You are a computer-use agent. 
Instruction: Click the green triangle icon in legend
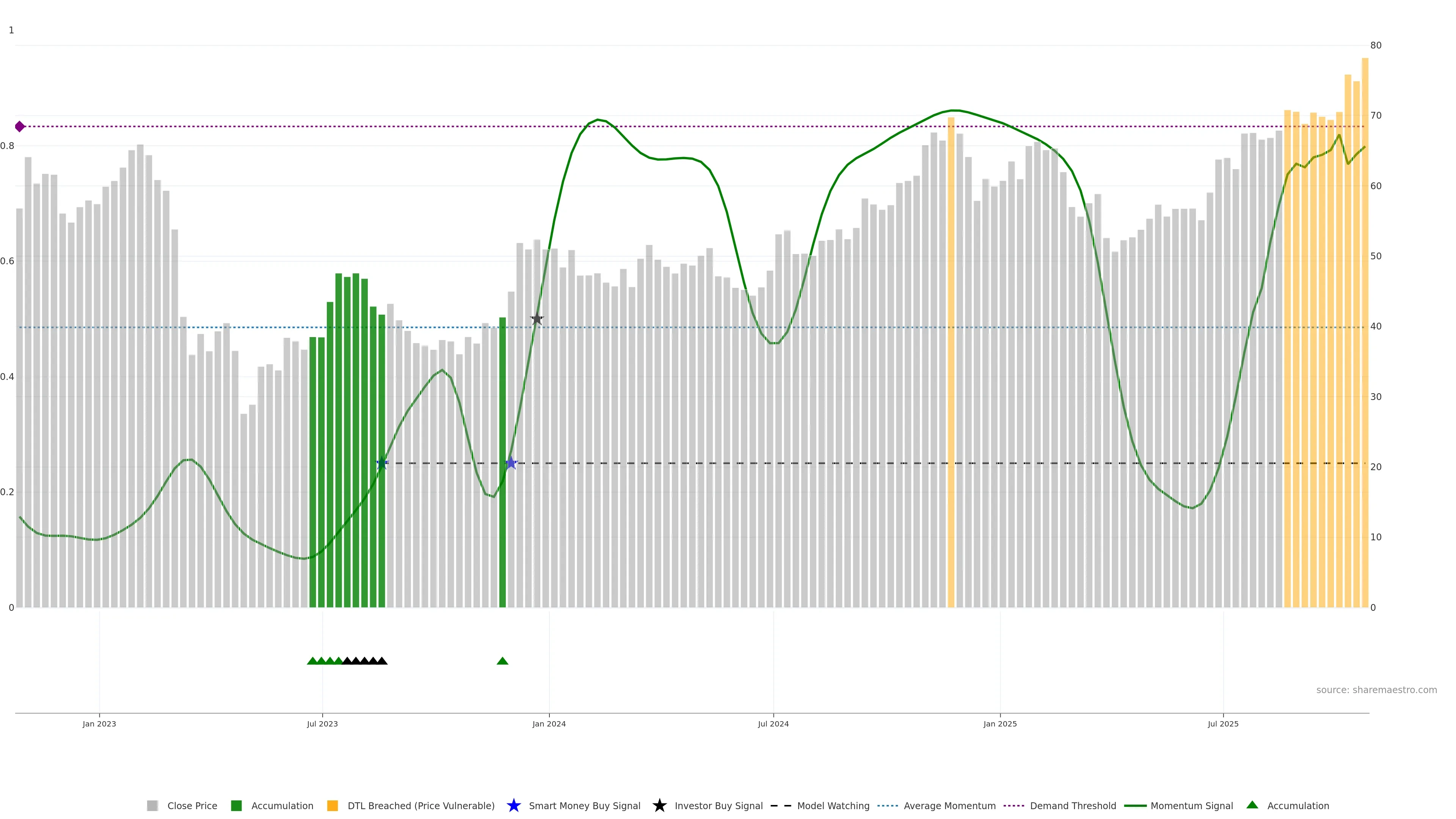tap(1252, 805)
